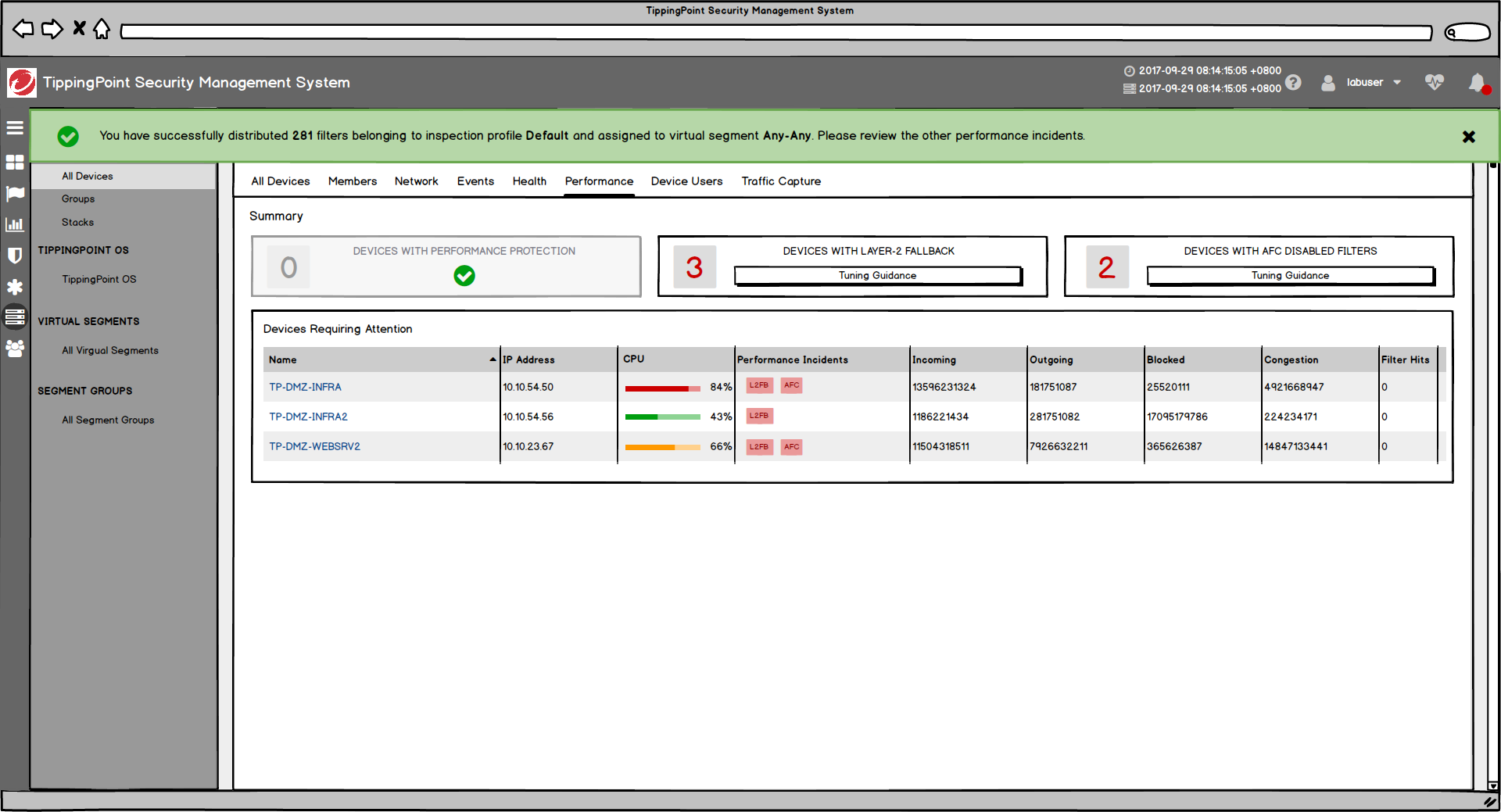Click the browser forward arrow

pos(52,29)
